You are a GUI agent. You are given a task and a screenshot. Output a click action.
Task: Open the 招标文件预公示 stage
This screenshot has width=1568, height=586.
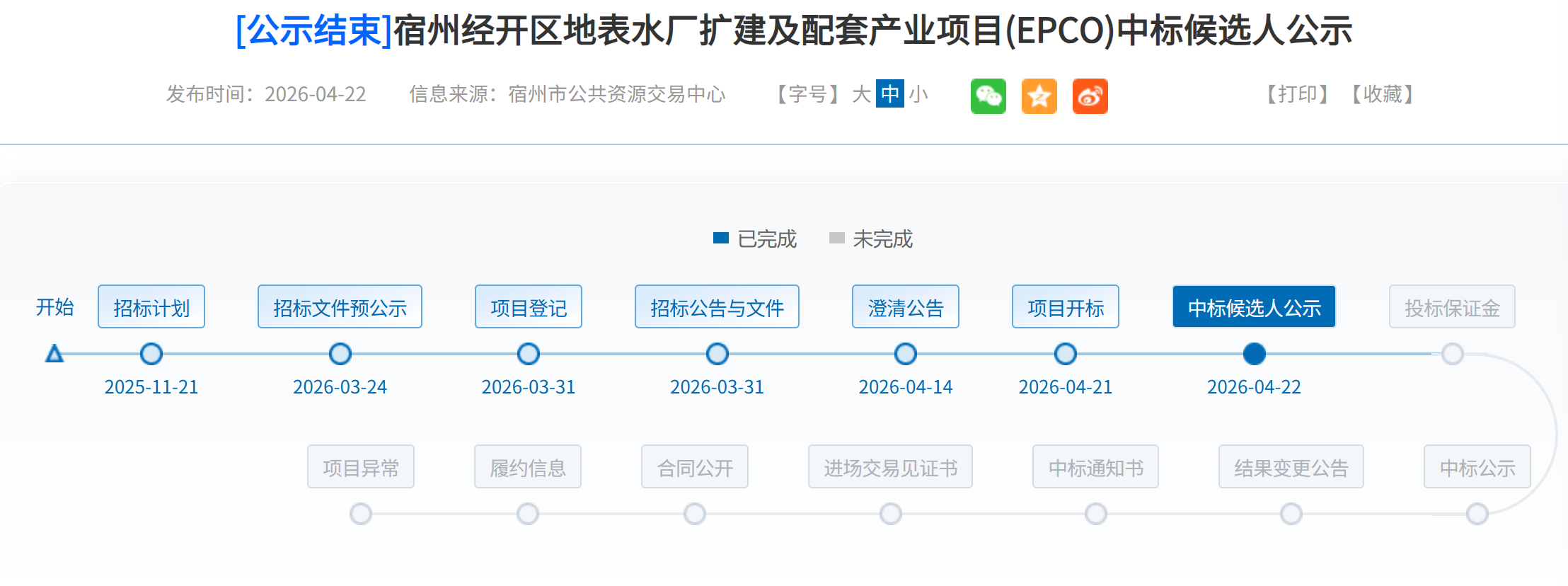pyautogui.click(x=340, y=307)
